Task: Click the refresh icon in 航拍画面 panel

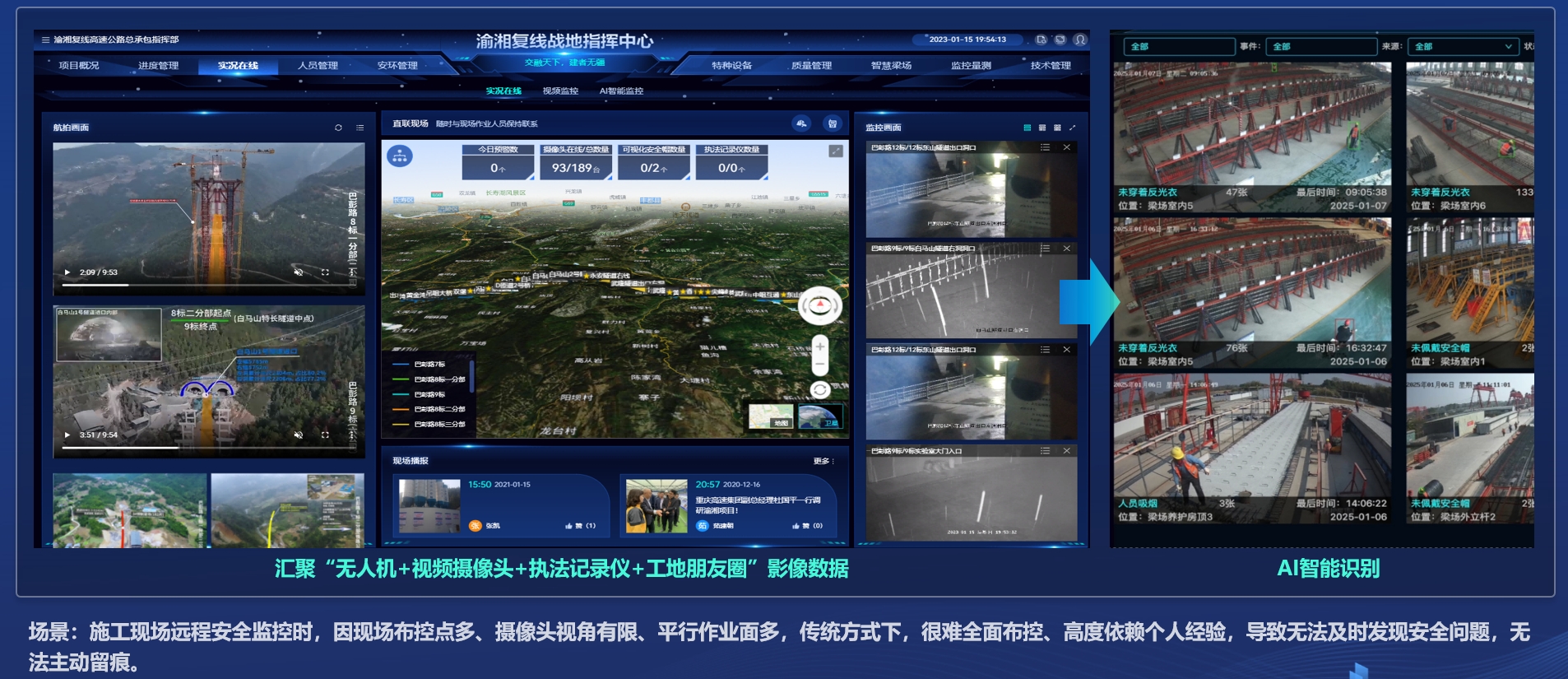Action: (x=338, y=128)
